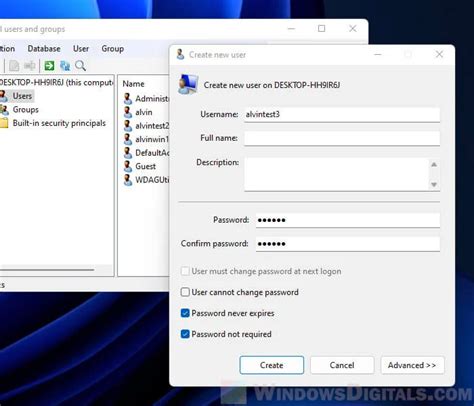Click the user icon beside DefaultAccount
Image resolution: width=474 pixels, height=406 pixels.
[127, 153]
